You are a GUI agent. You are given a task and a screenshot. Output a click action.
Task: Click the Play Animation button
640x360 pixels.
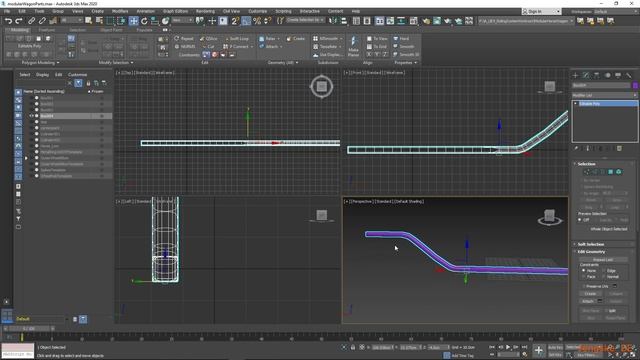[x=508, y=347]
